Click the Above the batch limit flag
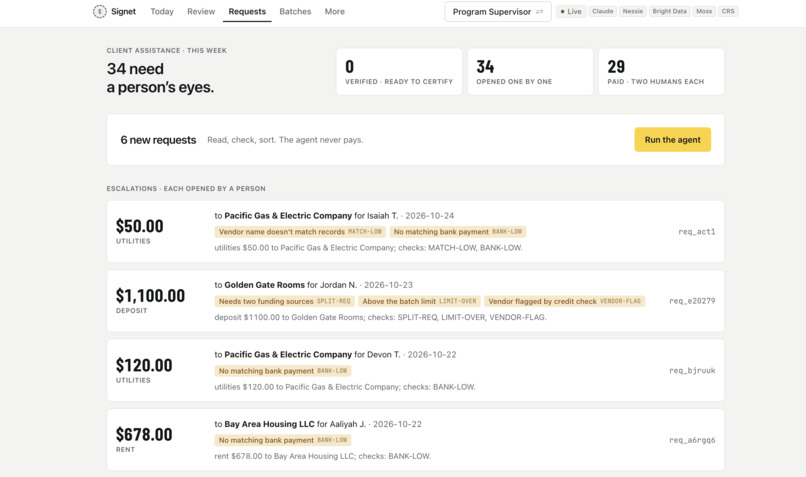 (419, 301)
